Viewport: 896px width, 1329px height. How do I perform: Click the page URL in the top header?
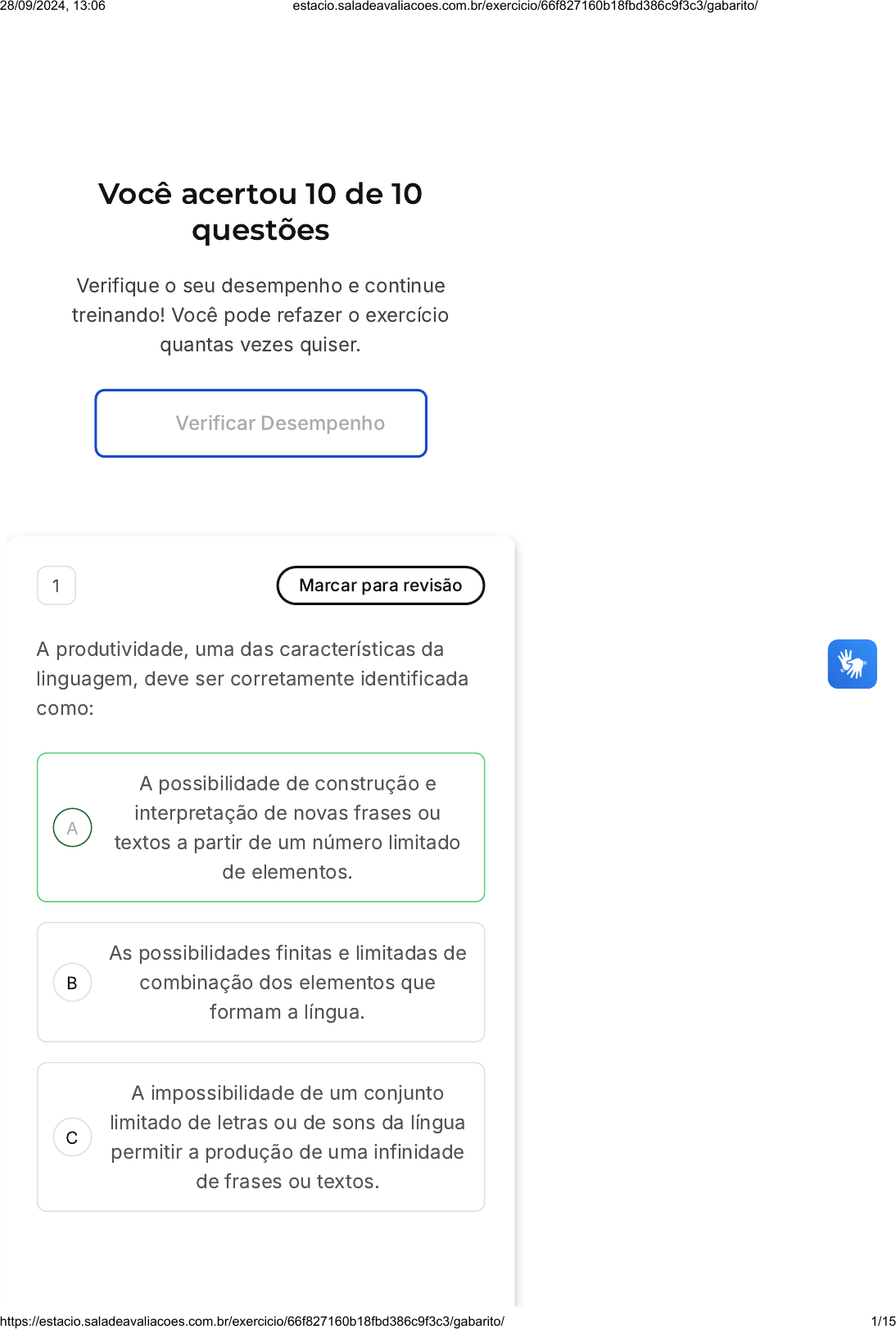click(x=525, y=7)
